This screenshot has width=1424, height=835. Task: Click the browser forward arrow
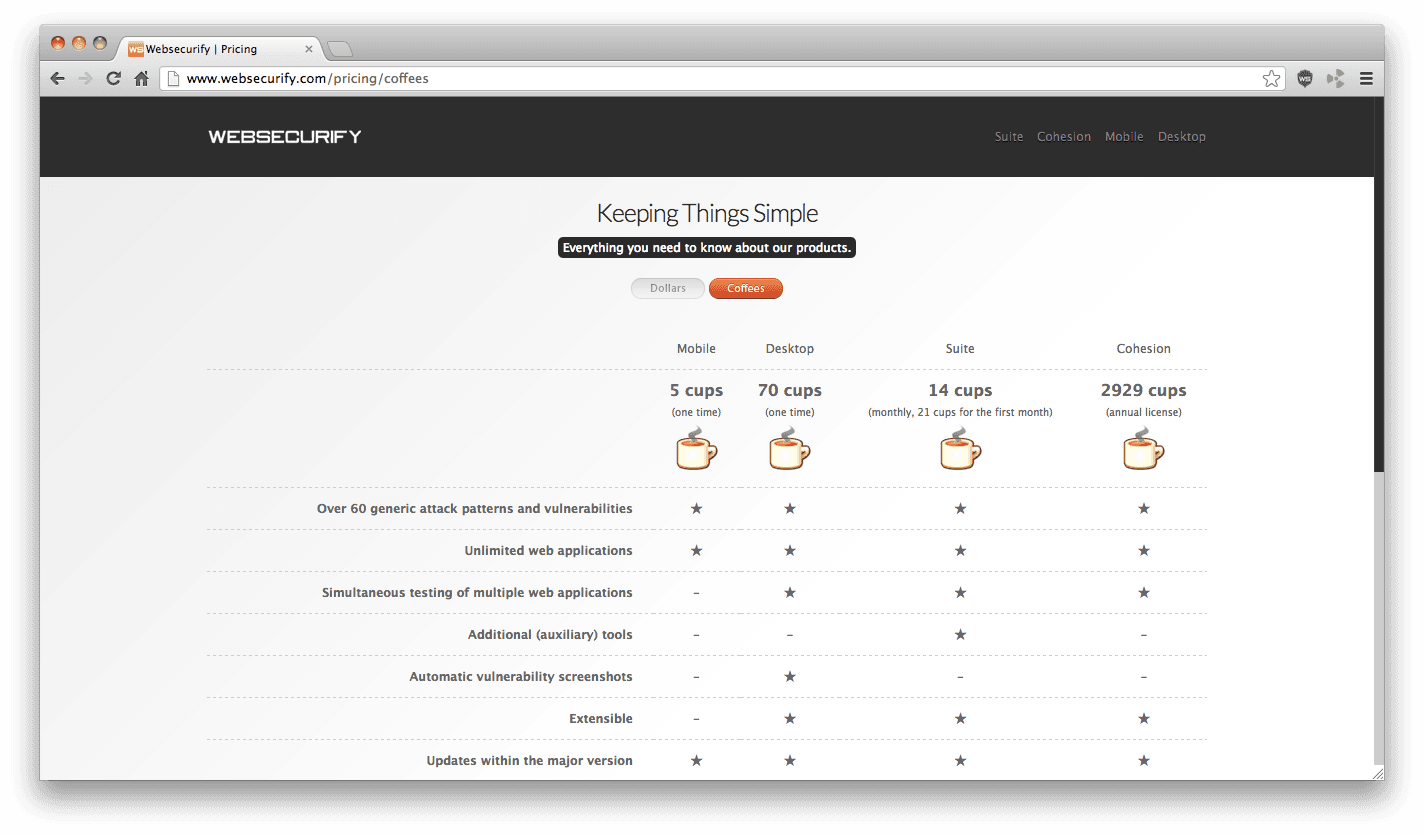click(x=85, y=78)
